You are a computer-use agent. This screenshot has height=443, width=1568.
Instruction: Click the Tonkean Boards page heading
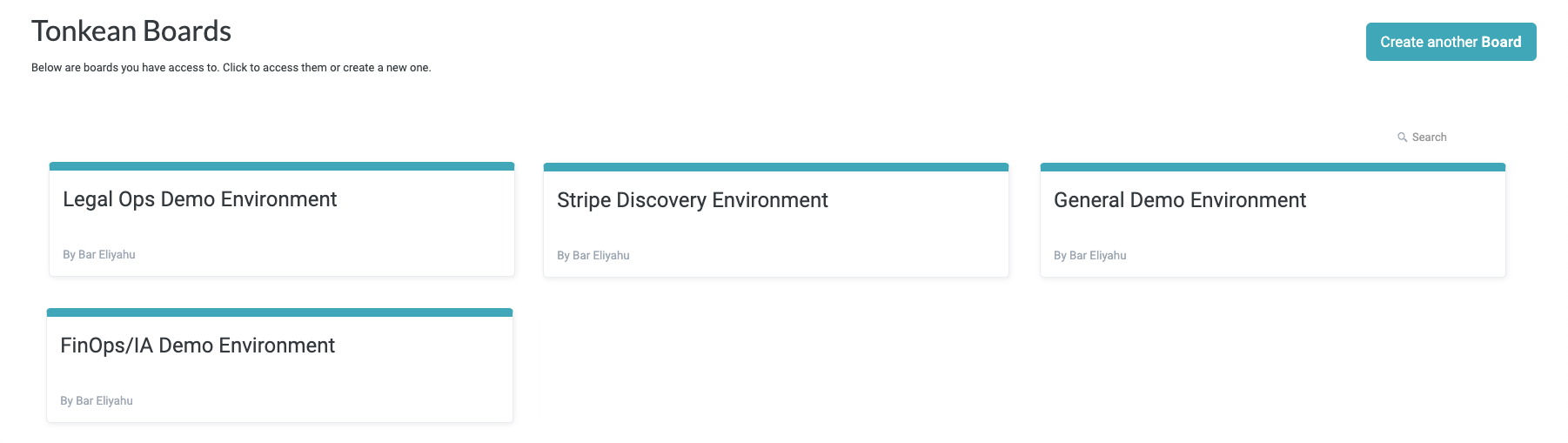click(131, 31)
